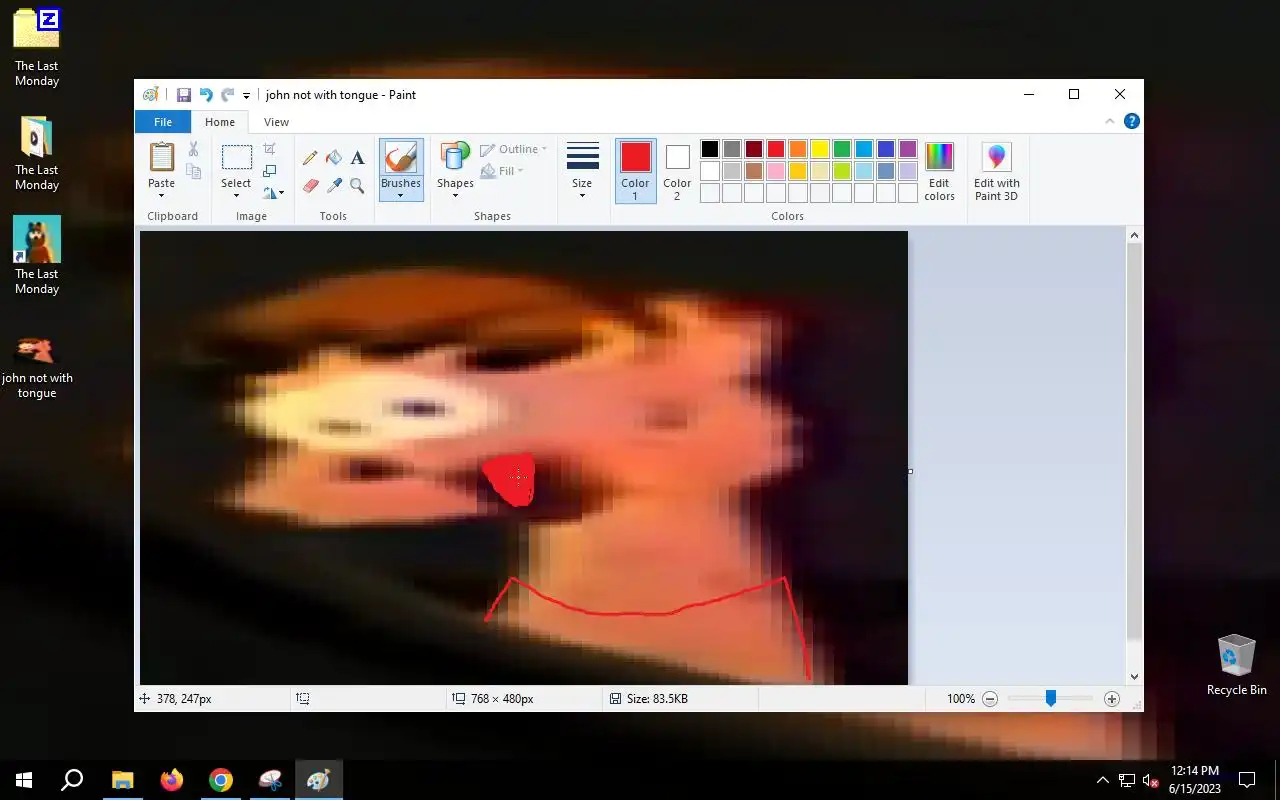Select the Eraser tool
Image resolution: width=1280 pixels, height=800 pixels.
[x=310, y=186]
